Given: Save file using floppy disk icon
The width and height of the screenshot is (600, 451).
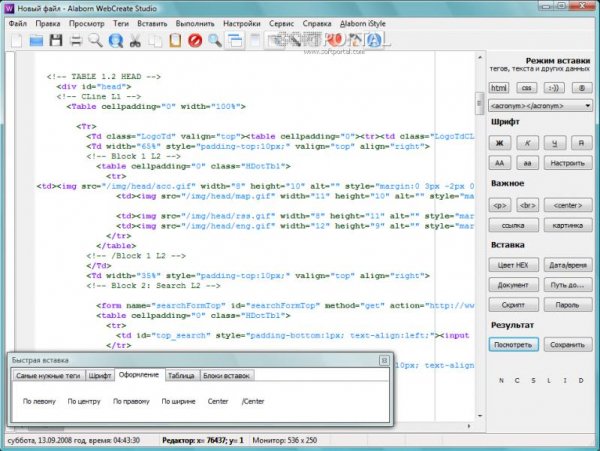Looking at the screenshot, I should pyautogui.click(x=56, y=40).
